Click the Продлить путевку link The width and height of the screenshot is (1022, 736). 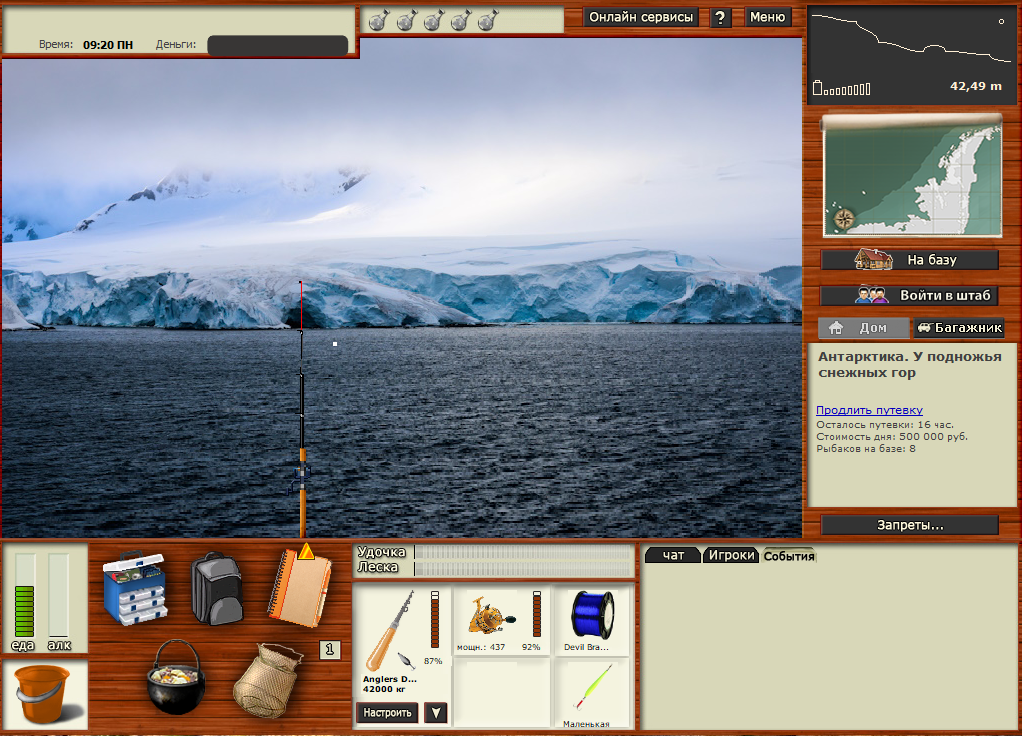pyautogui.click(x=869, y=410)
